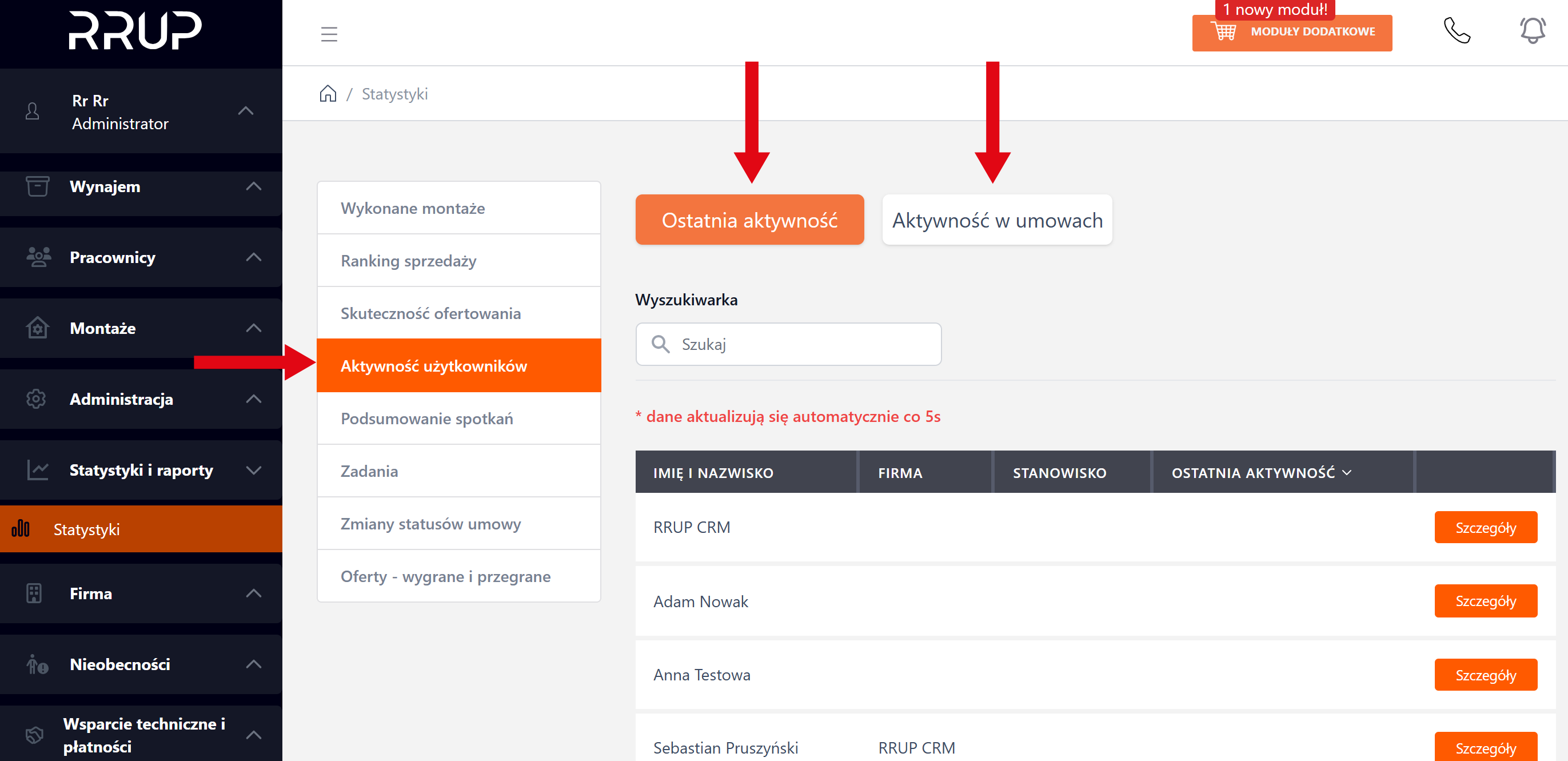
Task: Click the home breadcrumb icon
Action: (328, 94)
